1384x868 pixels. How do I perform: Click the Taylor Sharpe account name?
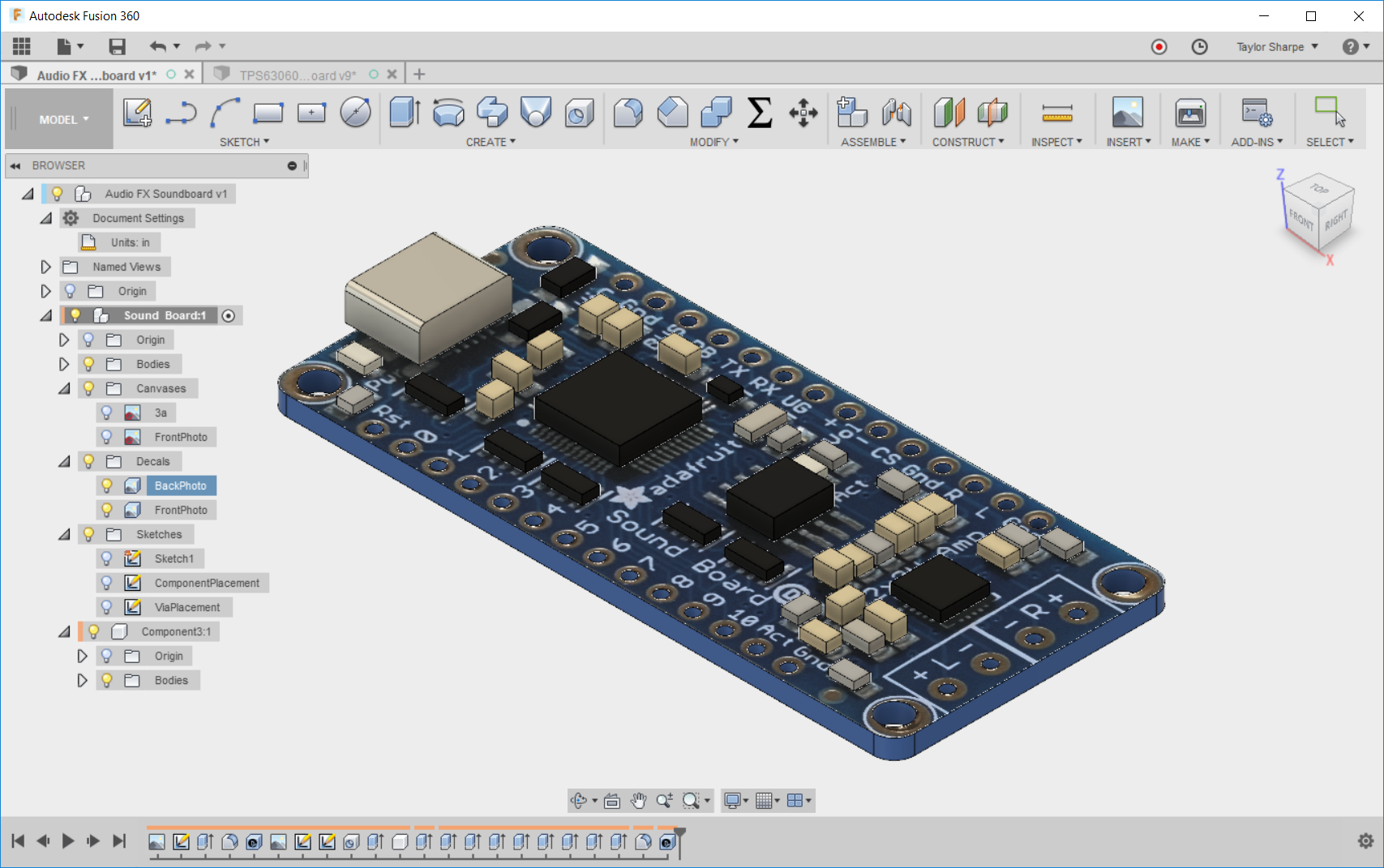point(1269,46)
